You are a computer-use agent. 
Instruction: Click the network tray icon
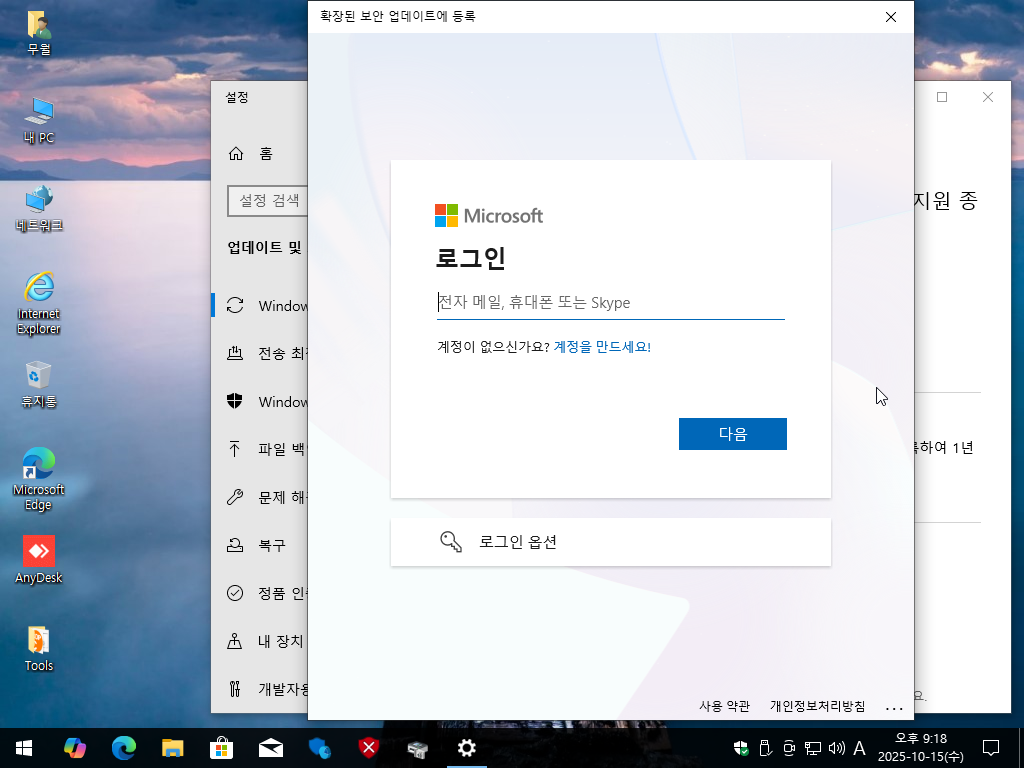click(812, 748)
